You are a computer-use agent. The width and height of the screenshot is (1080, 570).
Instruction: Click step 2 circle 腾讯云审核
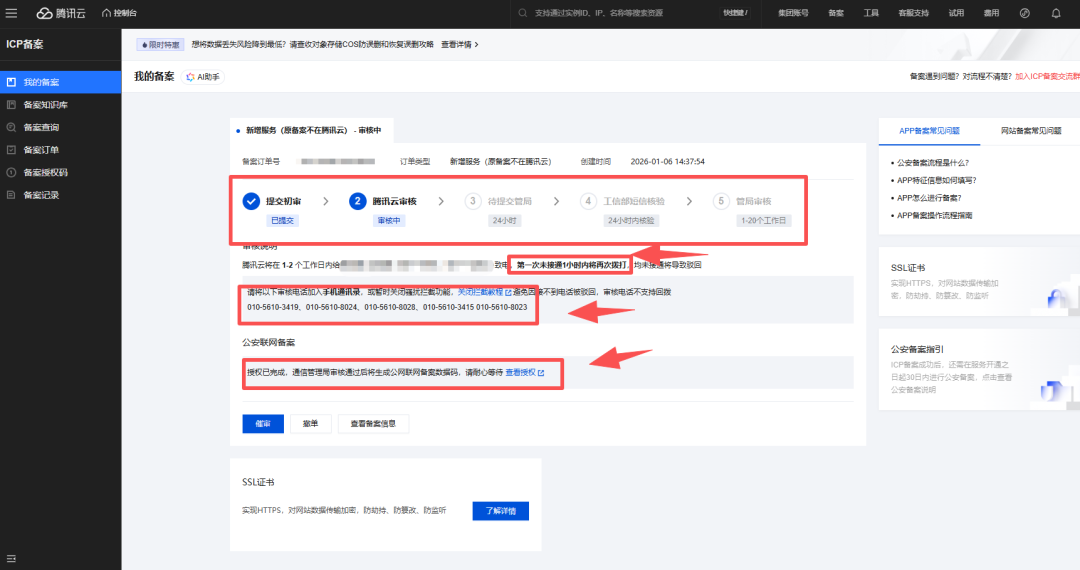tap(357, 201)
